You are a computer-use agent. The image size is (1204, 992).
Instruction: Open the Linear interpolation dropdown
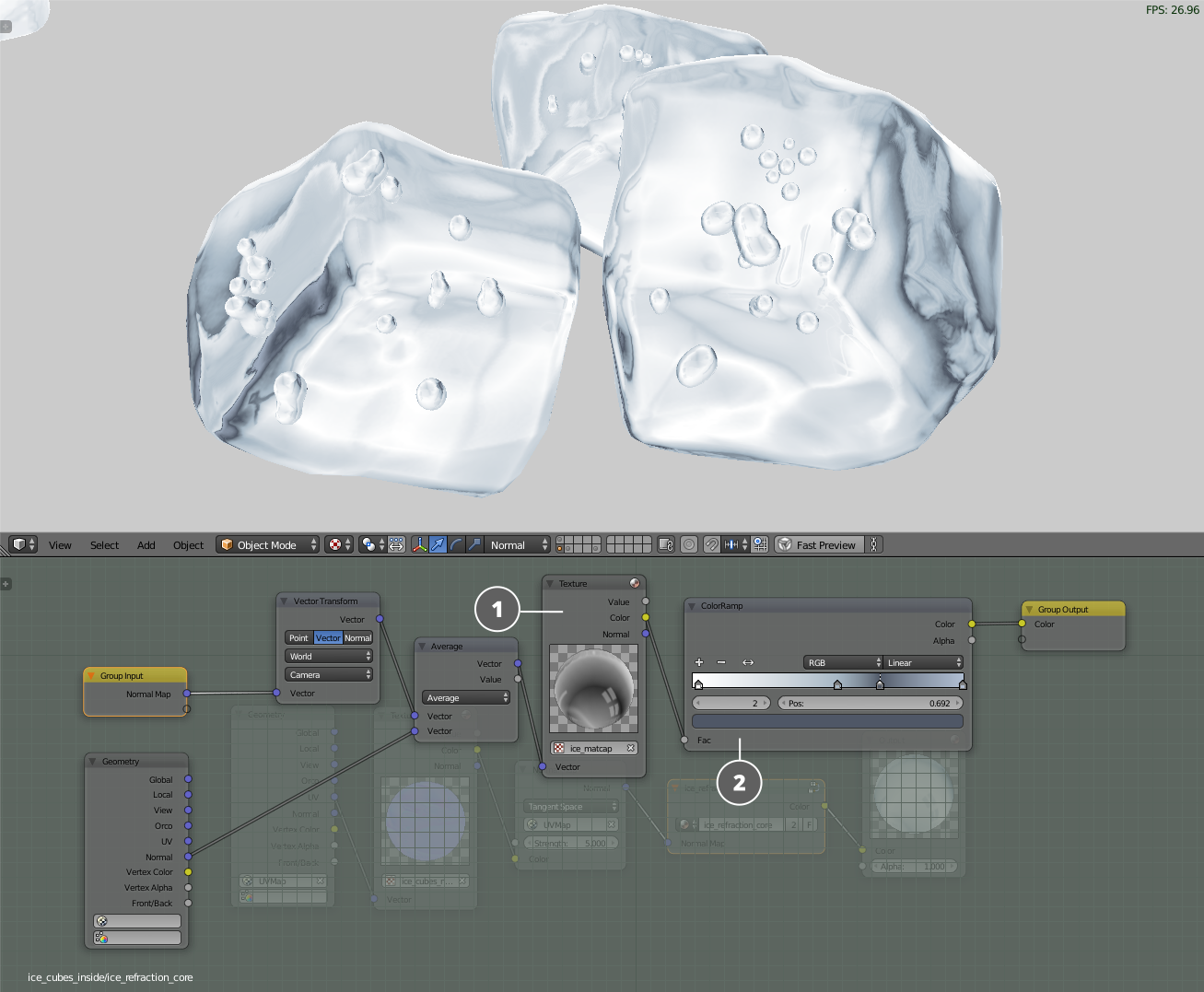point(924,662)
